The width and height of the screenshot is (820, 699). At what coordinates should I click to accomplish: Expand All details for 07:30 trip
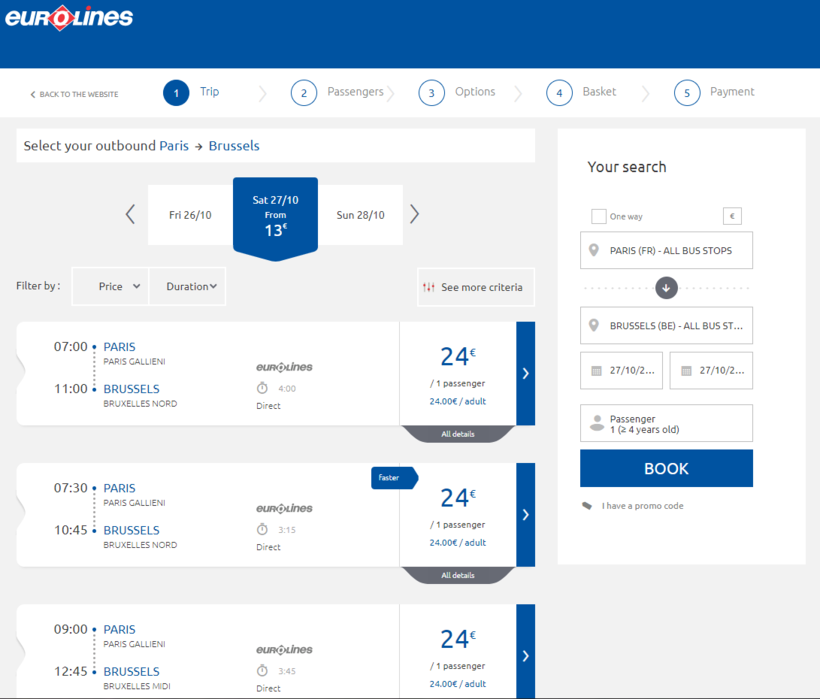point(458,575)
